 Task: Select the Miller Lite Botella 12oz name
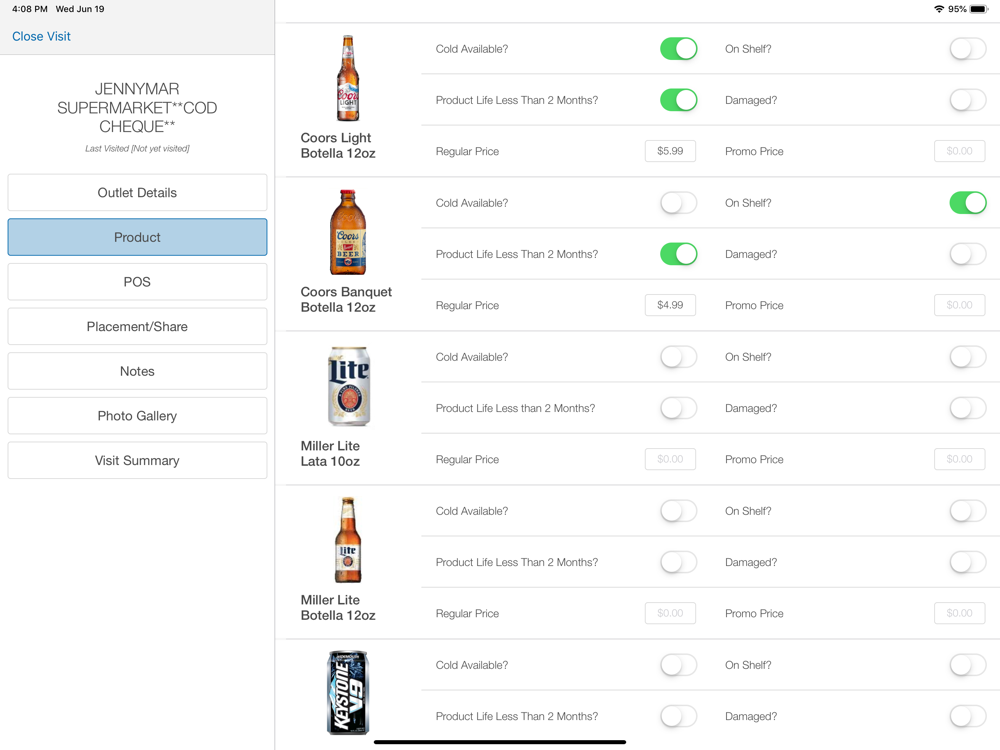(x=338, y=607)
